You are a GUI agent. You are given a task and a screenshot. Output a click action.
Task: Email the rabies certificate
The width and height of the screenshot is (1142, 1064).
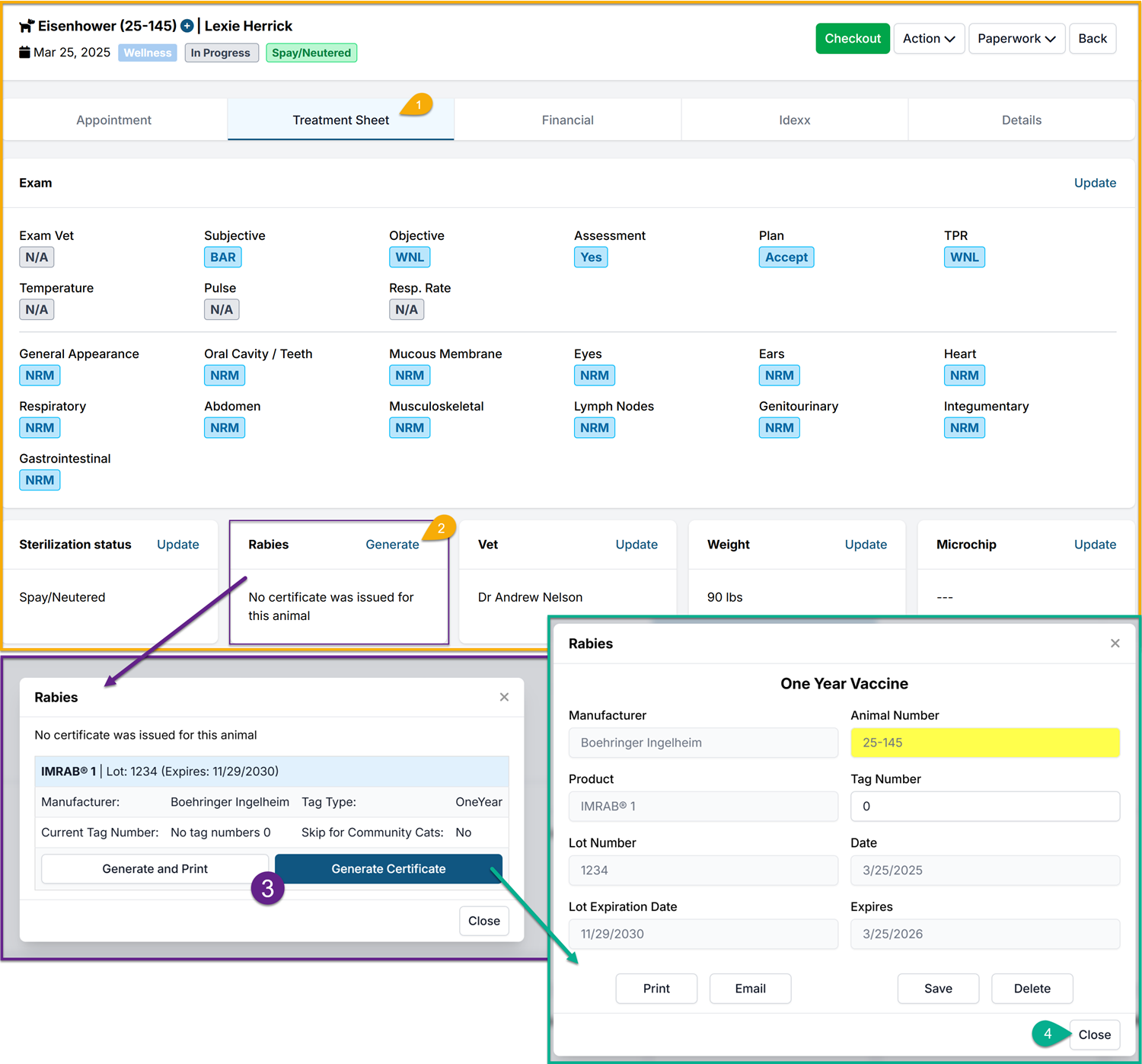click(750, 989)
